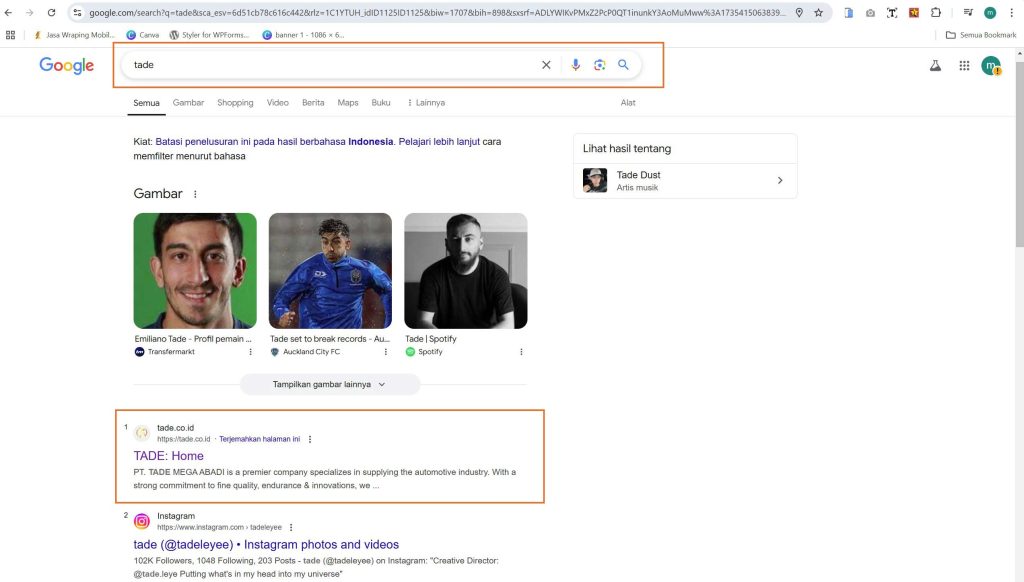
Task: Open the TADE: Home result link
Action: (x=168, y=456)
